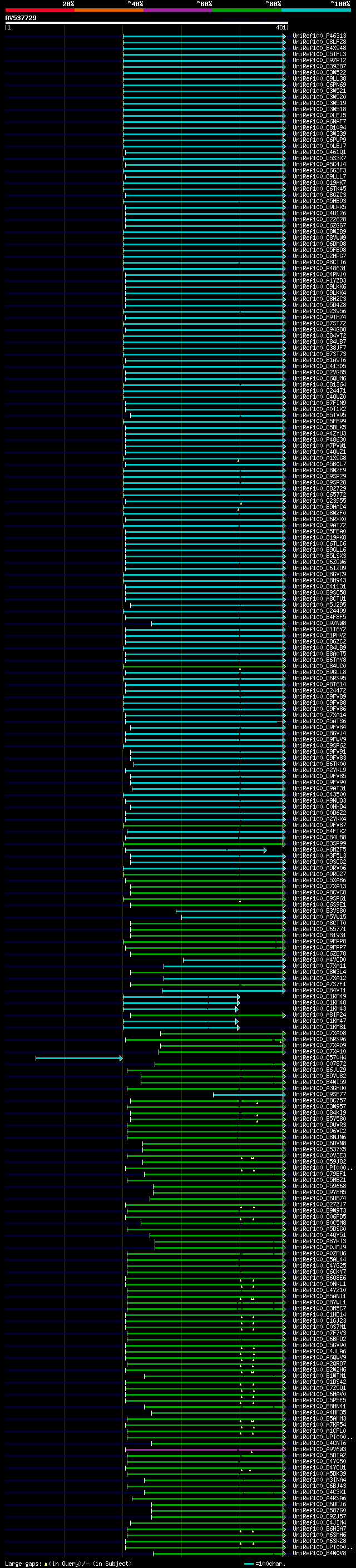Click the UniRef100_B3VS80 hit name
Screen dimensions: 356x1568
pyautogui.click(x=319, y=911)
